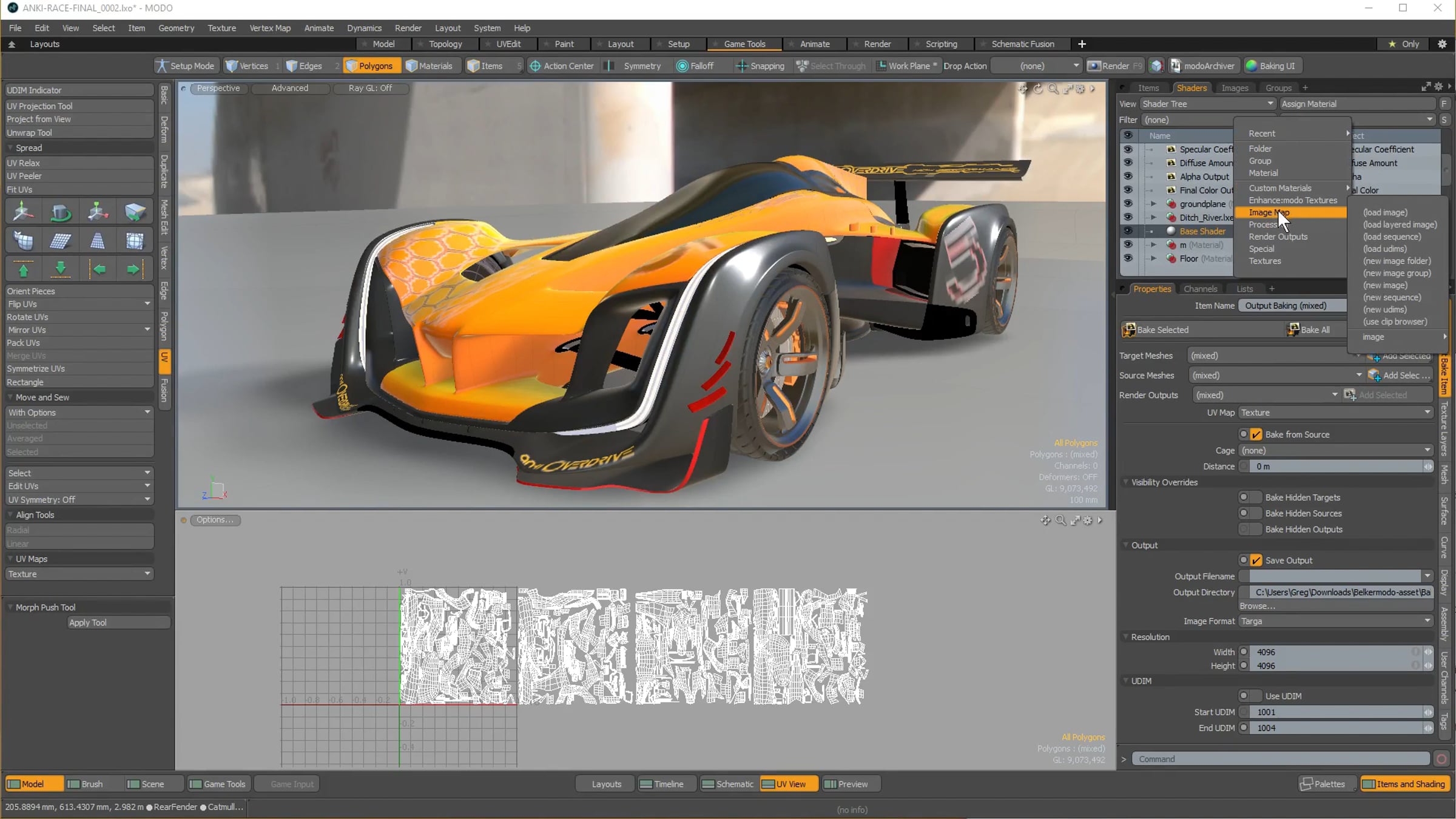The height and width of the screenshot is (819, 1456).
Task: Open layout settings gear next to Only
Action: tap(1442, 44)
